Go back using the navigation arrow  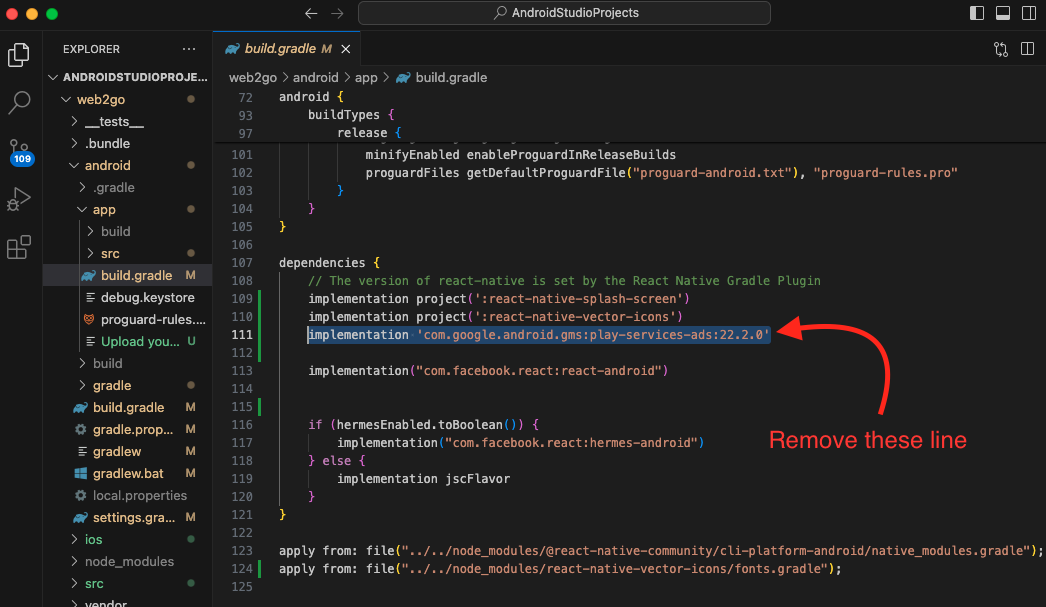[311, 13]
